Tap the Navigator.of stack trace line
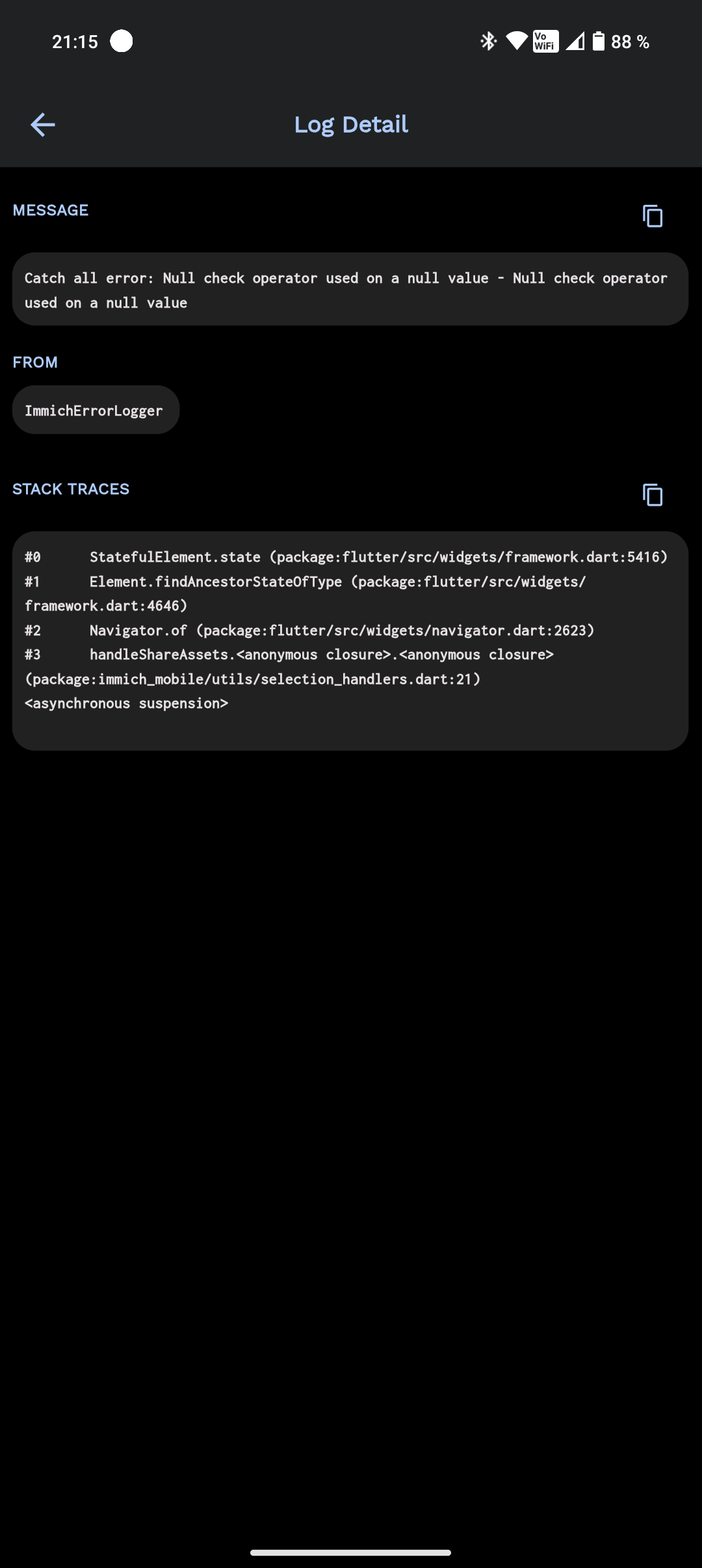 [309, 631]
